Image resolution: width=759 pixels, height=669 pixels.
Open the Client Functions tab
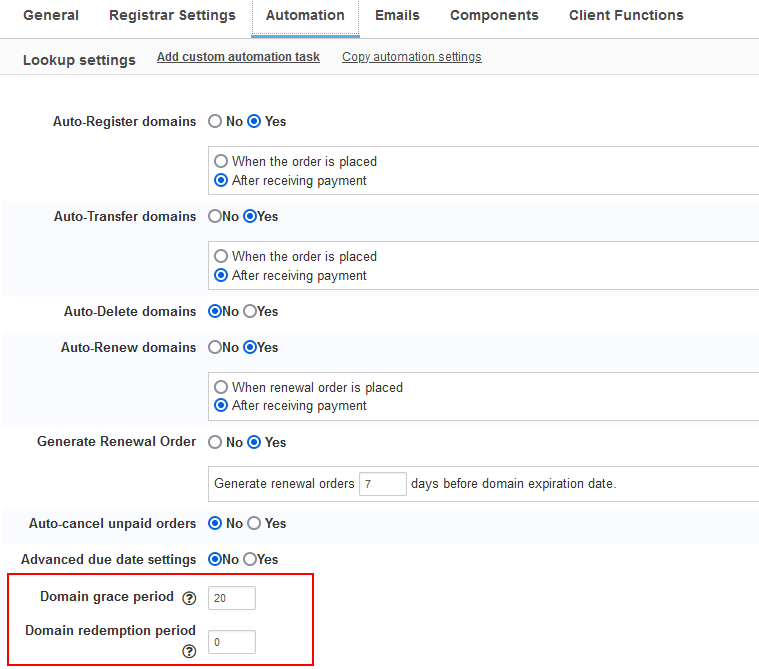(x=626, y=16)
